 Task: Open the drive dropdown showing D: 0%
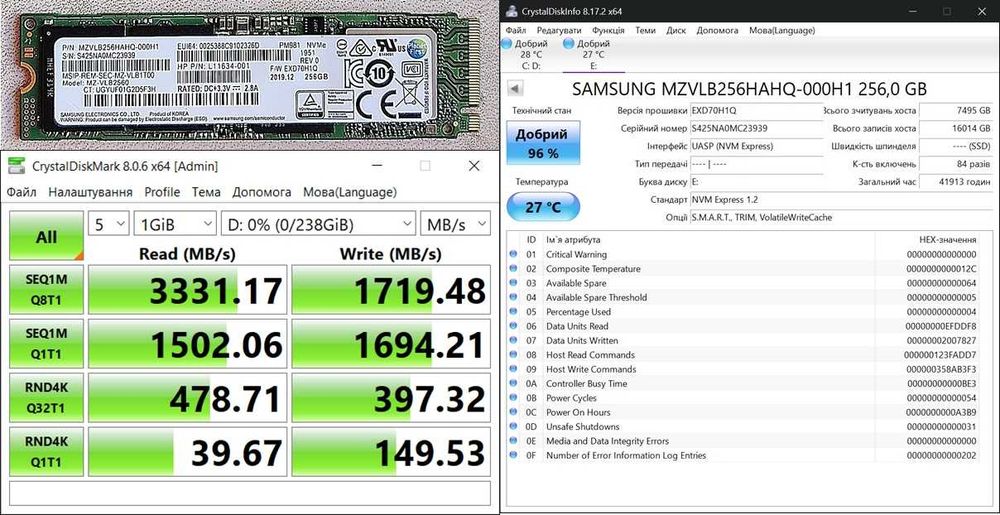318,224
